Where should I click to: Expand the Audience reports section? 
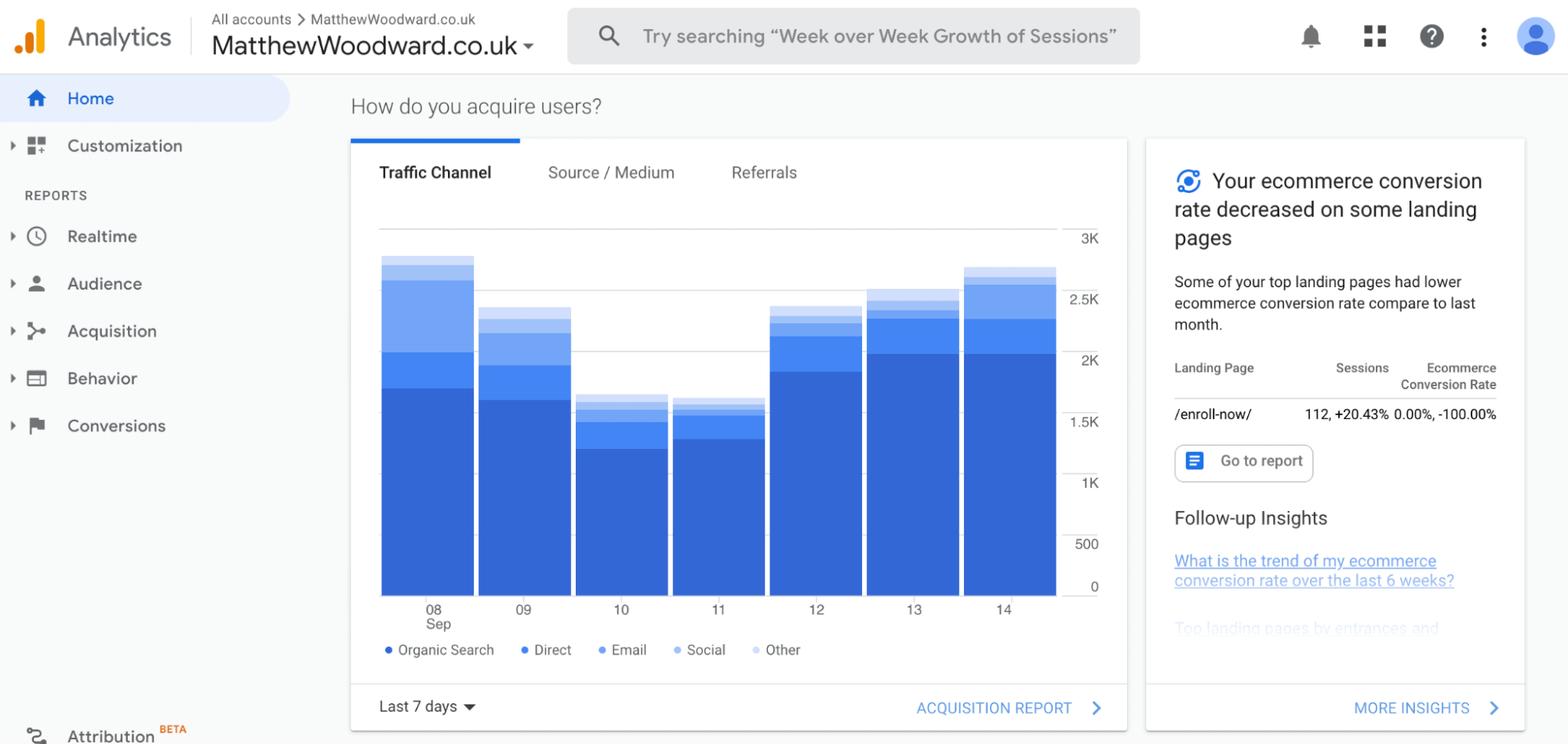point(13,283)
